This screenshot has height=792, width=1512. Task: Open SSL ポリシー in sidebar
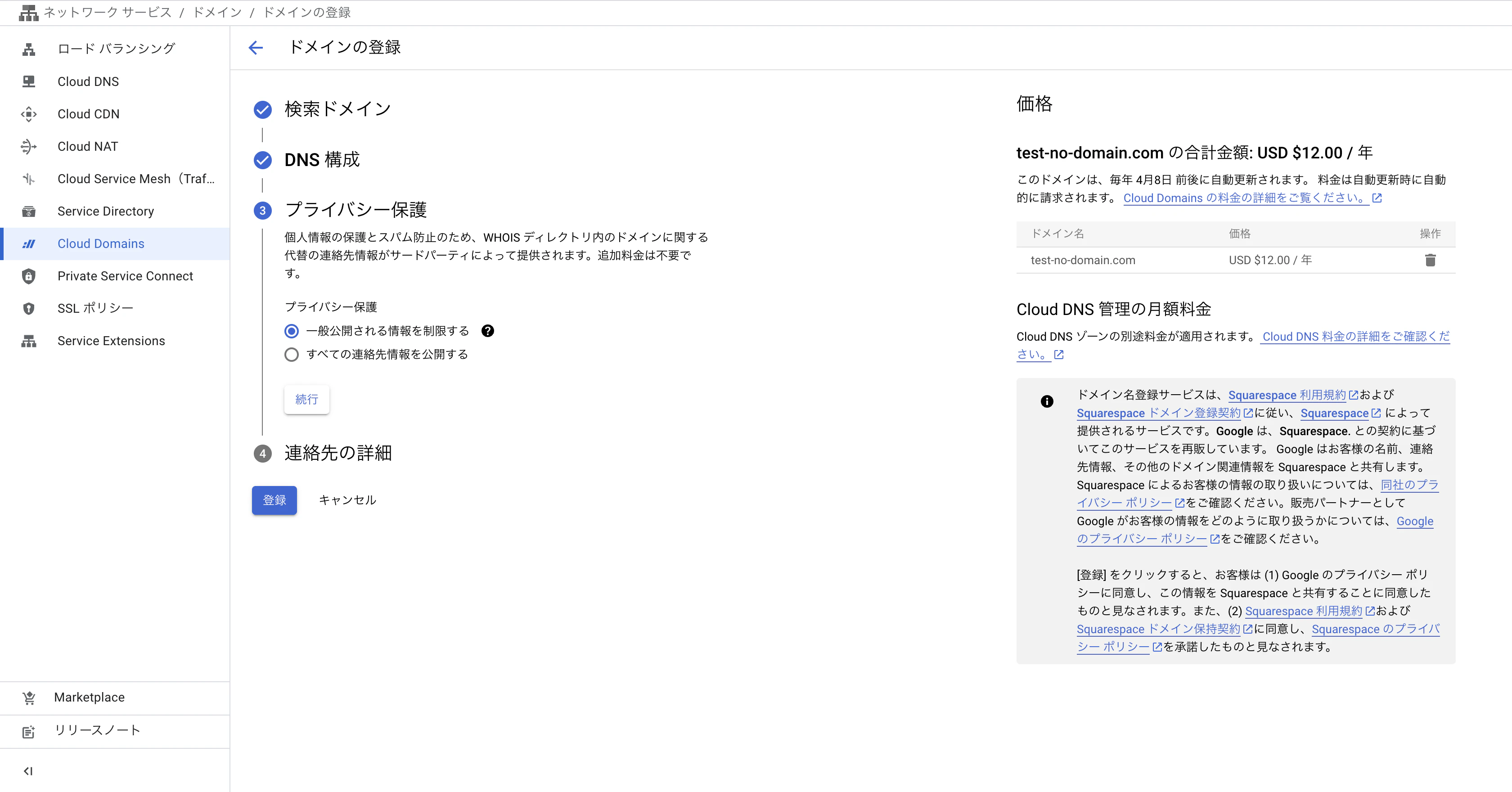115,308
